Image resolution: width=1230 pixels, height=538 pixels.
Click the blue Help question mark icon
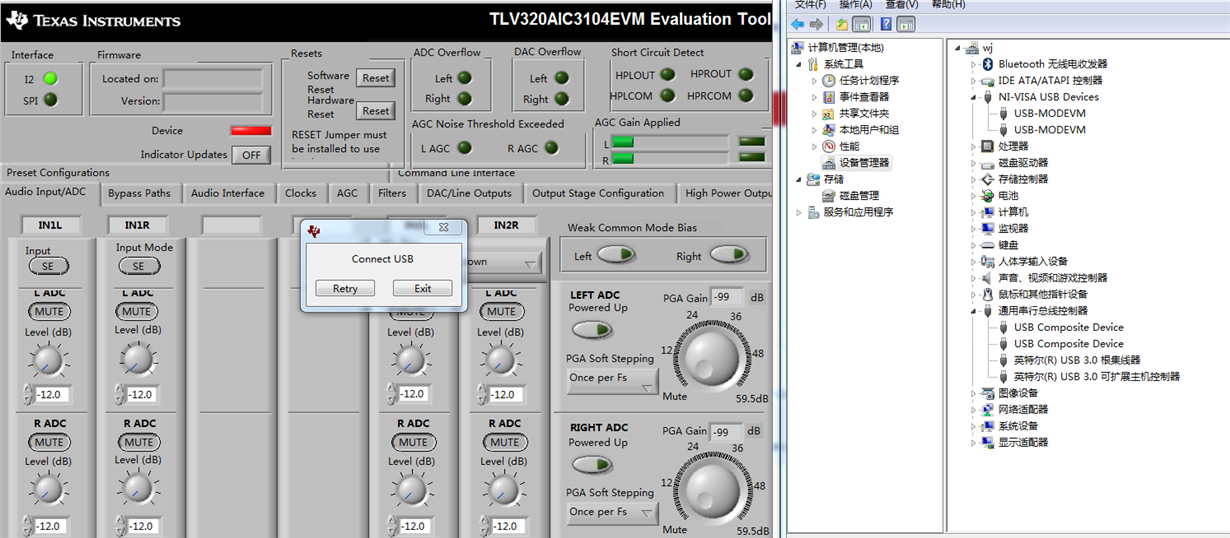coord(886,24)
